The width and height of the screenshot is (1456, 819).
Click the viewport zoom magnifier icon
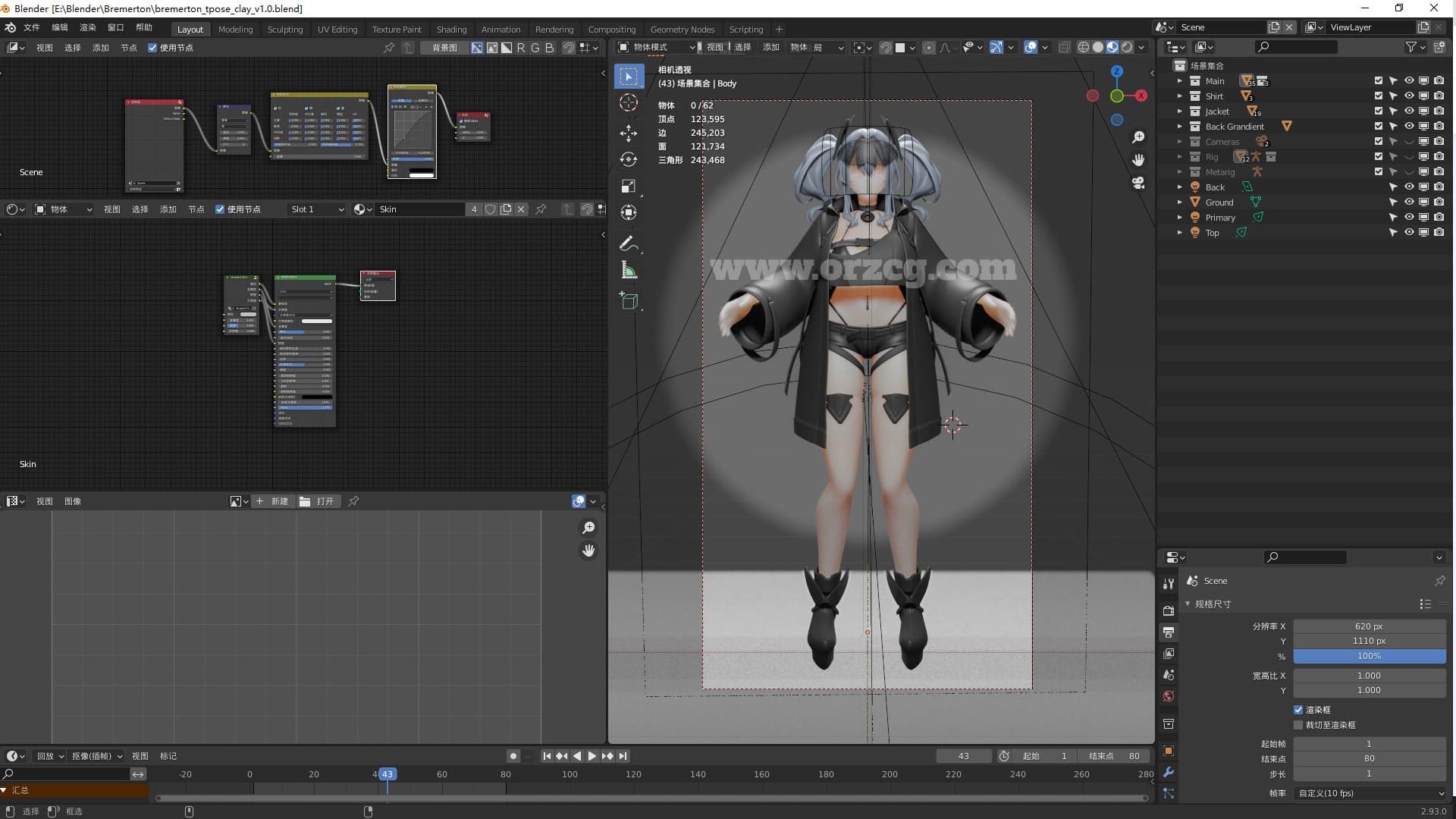coord(1138,137)
